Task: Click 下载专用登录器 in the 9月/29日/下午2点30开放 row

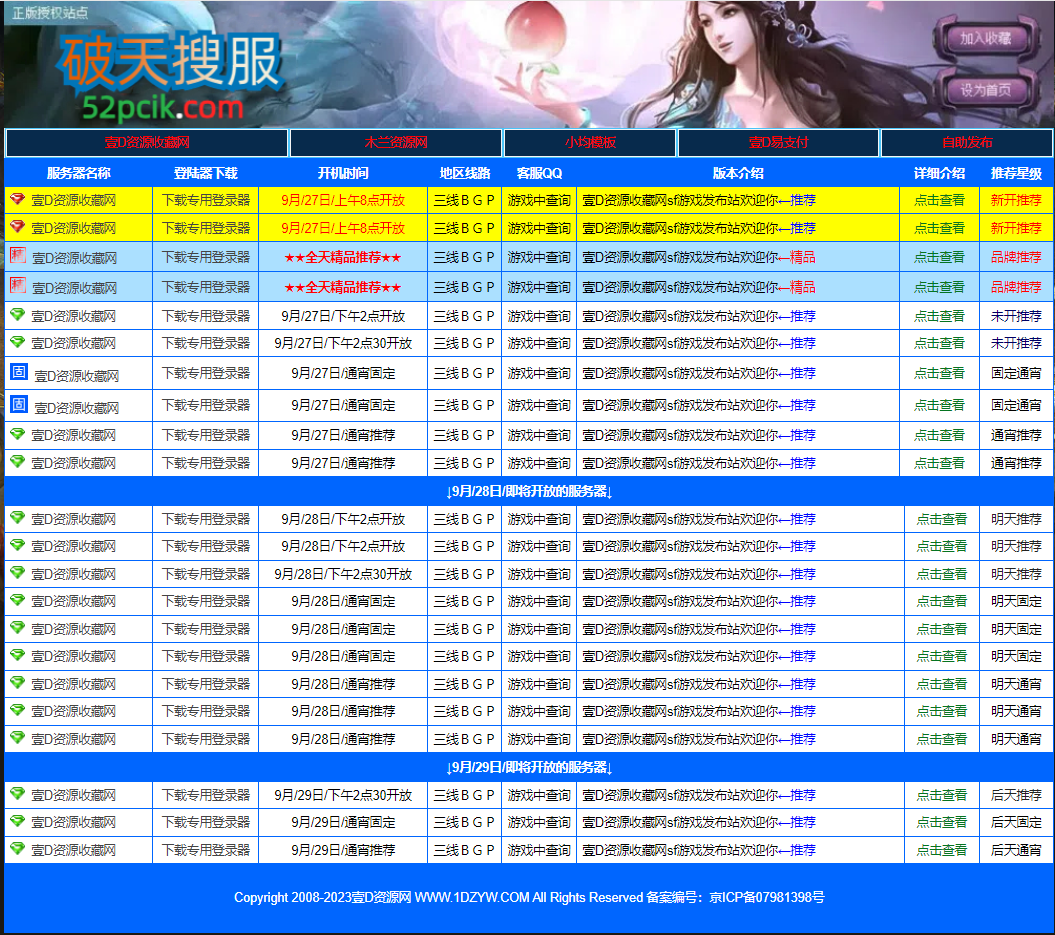Action: [x=206, y=795]
